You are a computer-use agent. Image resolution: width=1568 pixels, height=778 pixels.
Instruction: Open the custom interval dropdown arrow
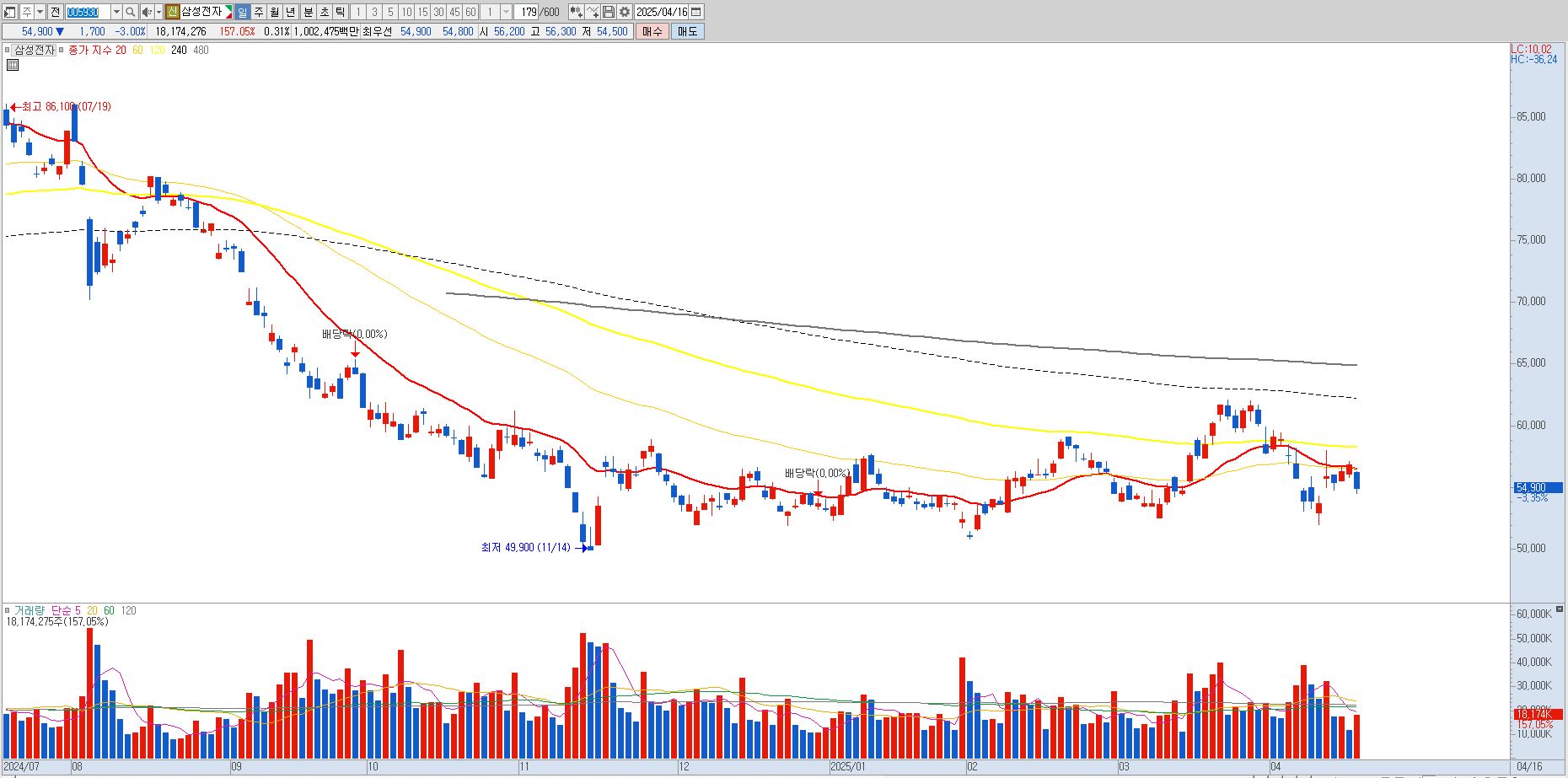506,12
